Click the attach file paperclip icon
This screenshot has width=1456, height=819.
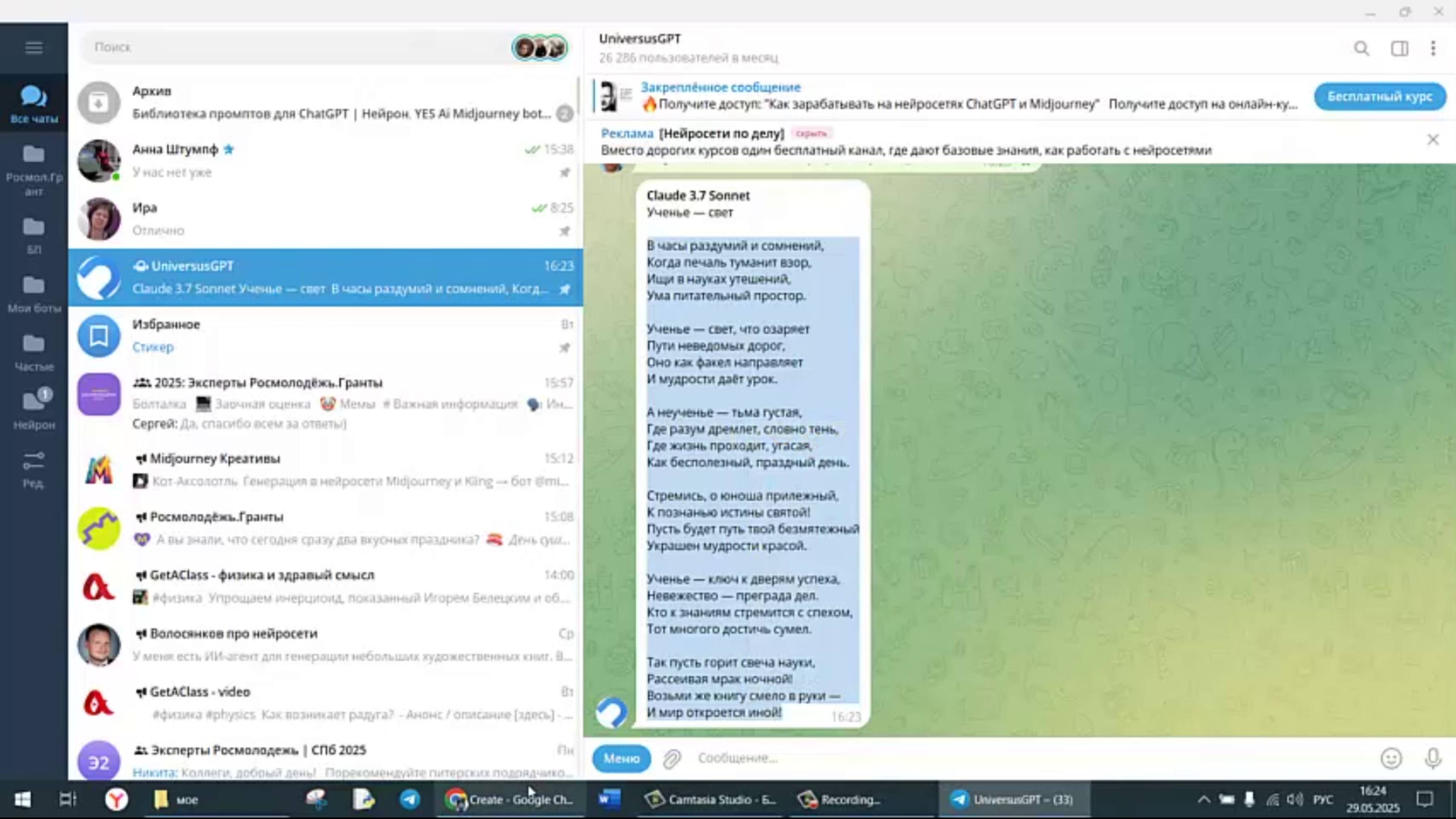click(x=671, y=758)
